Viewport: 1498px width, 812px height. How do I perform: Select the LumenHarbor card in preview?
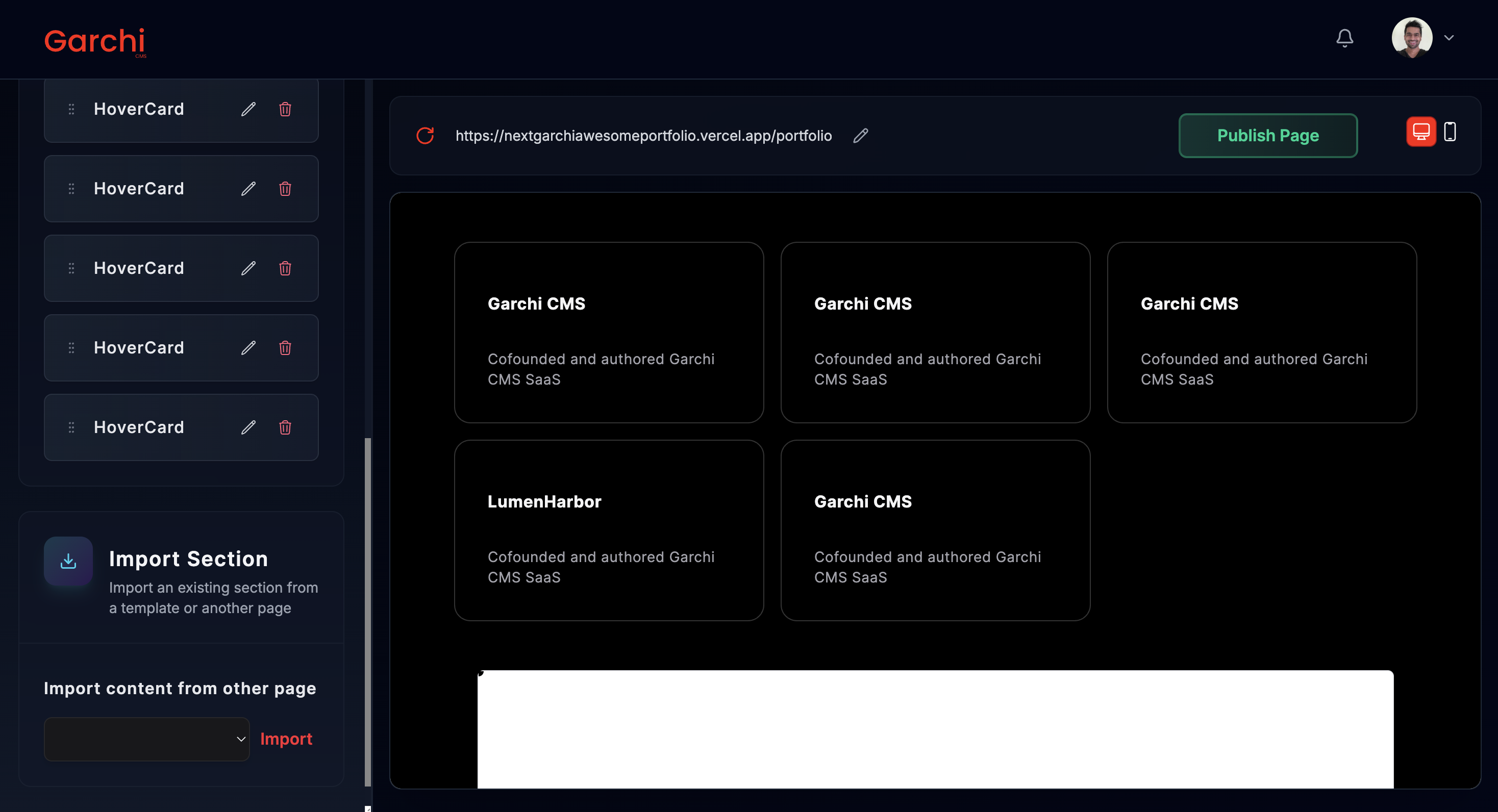pyautogui.click(x=608, y=530)
